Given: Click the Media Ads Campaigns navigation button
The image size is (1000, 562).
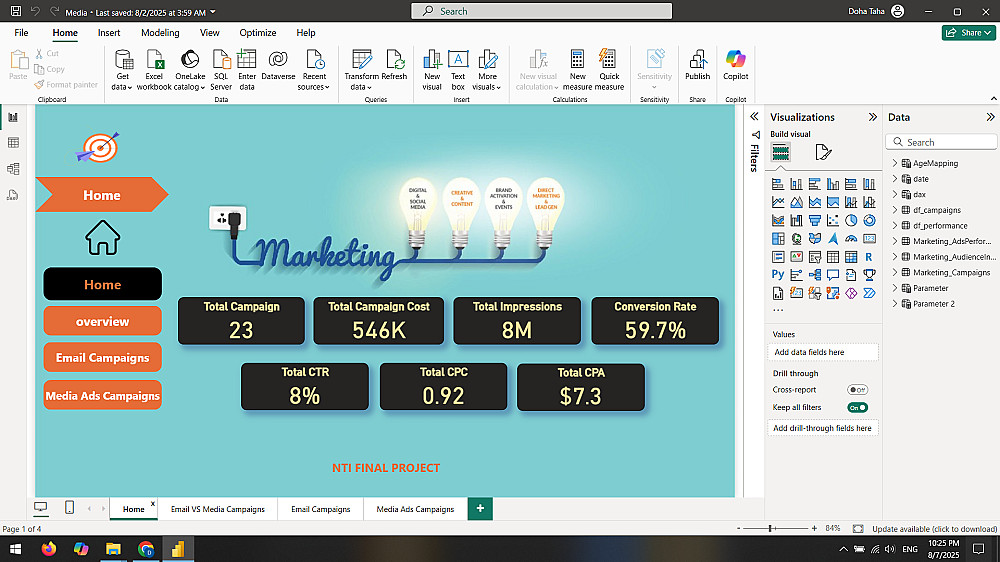Looking at the screenshot, I should pyautogui.click(x=102, y=396).
